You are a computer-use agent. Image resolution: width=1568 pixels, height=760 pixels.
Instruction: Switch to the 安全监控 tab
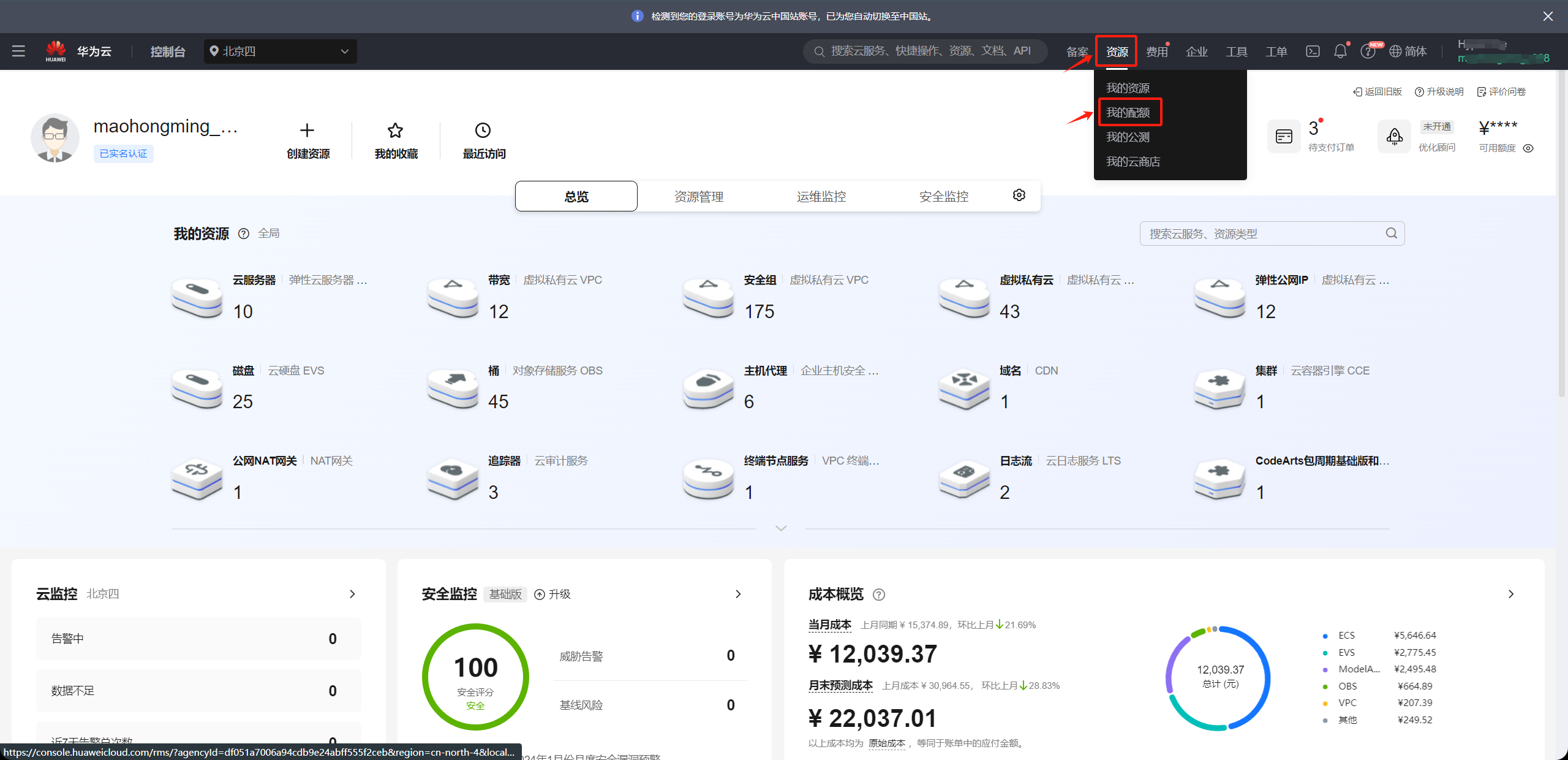tap(944, 197)
